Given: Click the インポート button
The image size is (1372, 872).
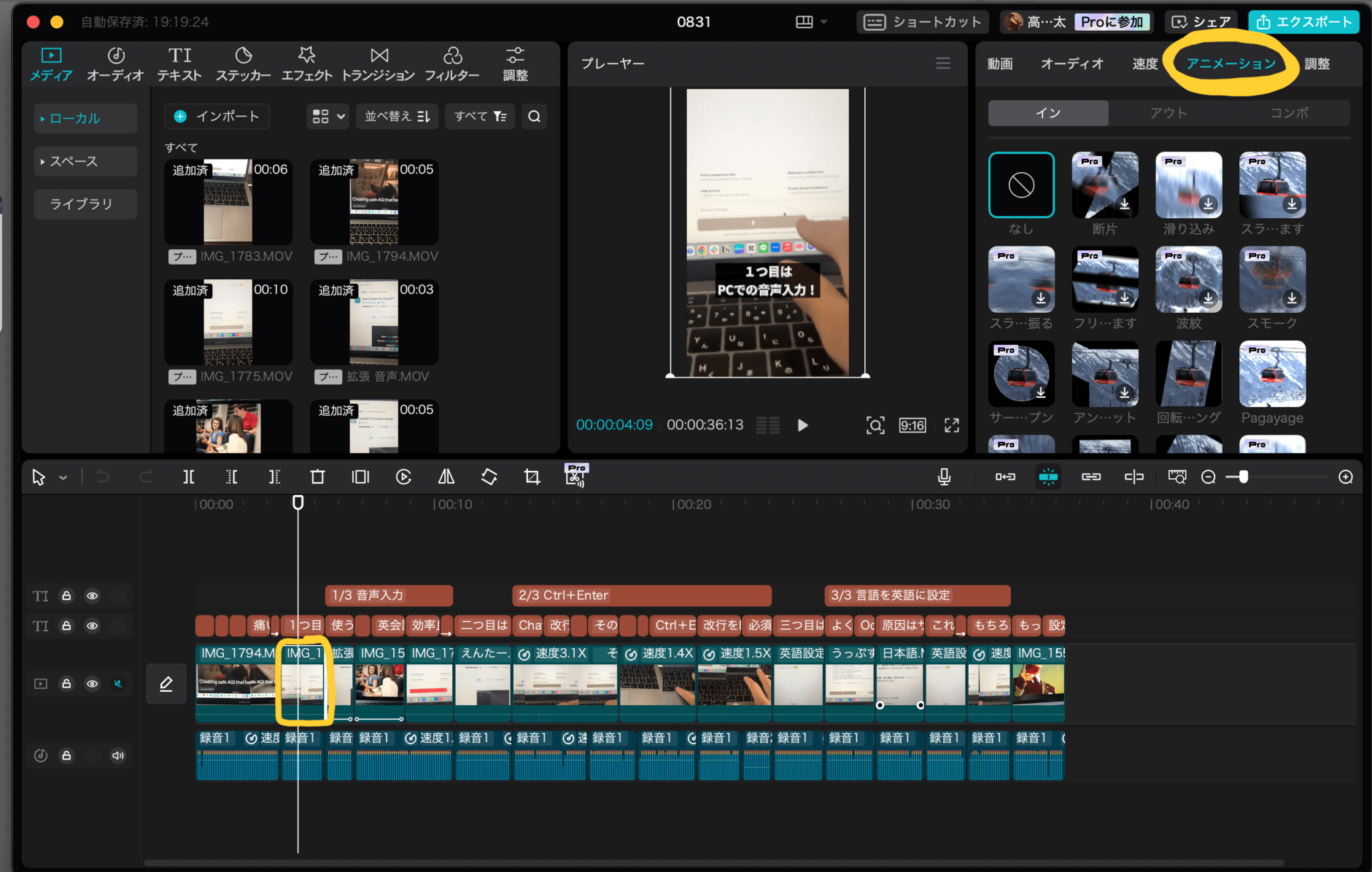Looking at the screenshot, I should coord(217,117).
